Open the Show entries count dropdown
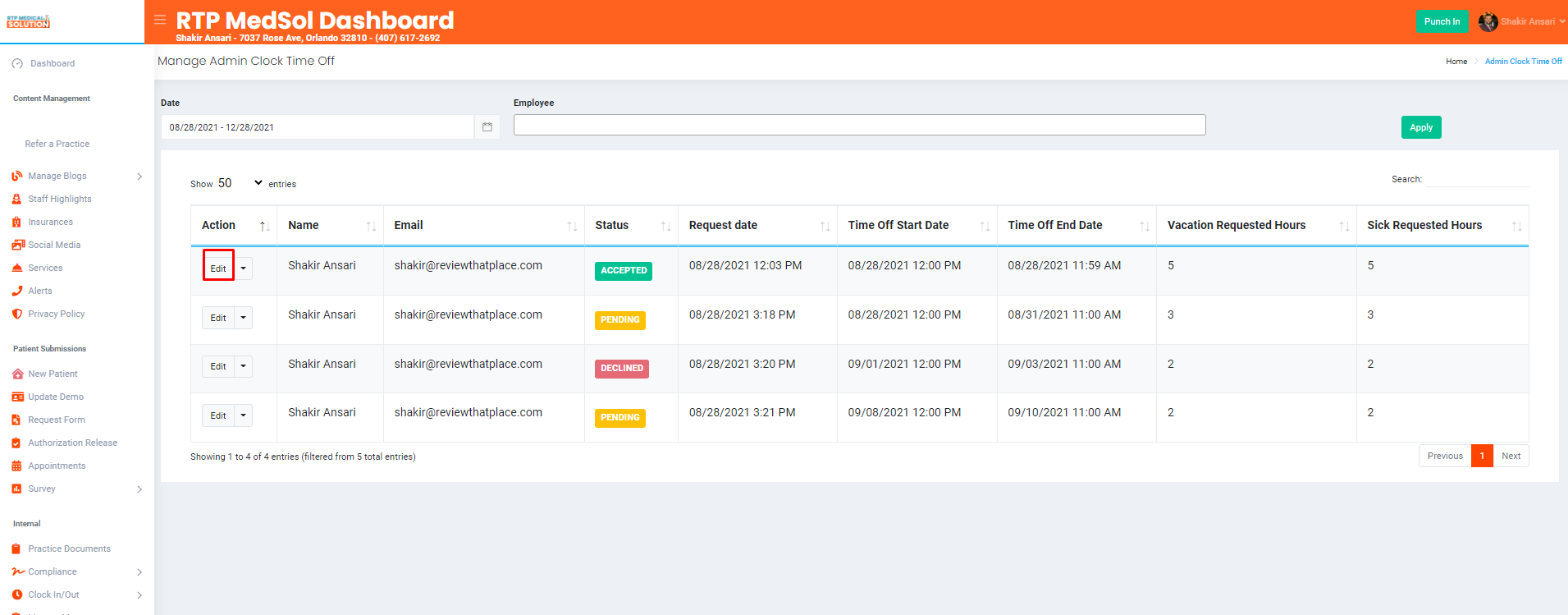This screenshot has height=615, width=1568. [240, 183]
